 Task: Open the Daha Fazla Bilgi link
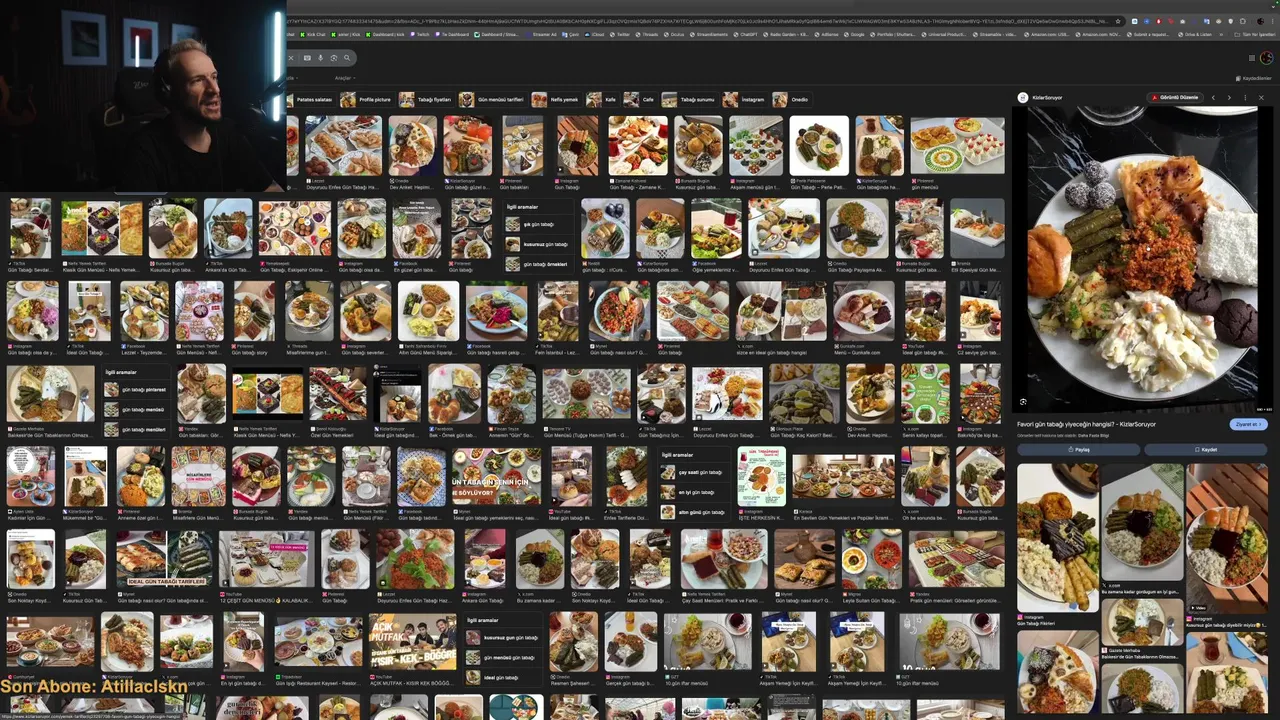1093,436
